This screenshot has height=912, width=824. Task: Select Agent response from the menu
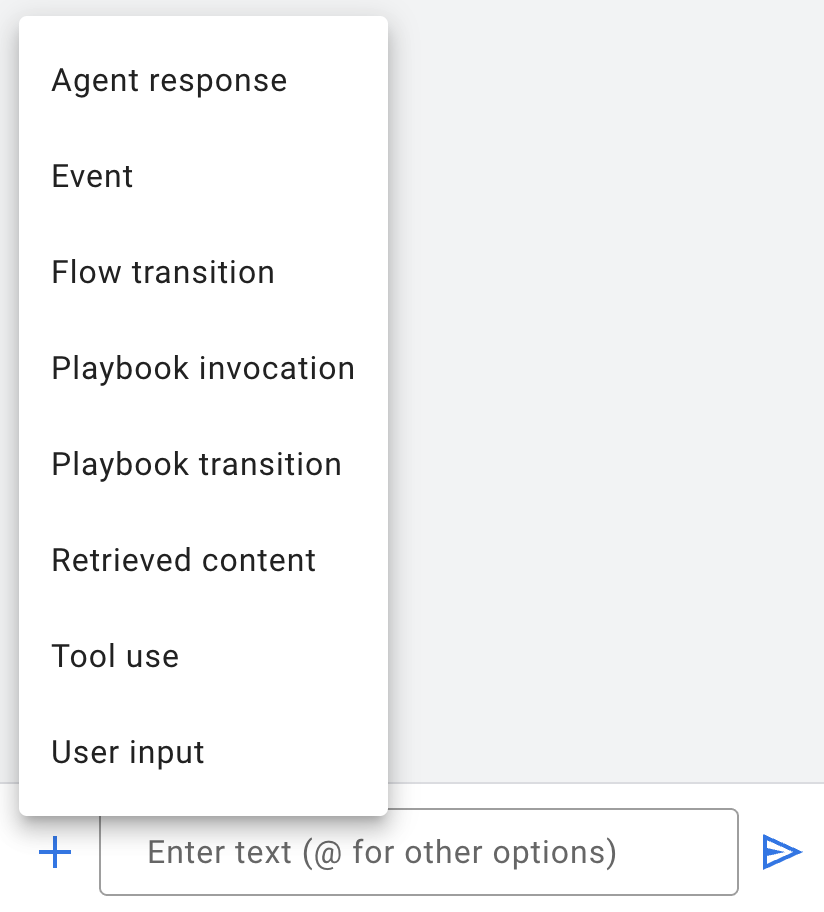[x=169, y=81]
